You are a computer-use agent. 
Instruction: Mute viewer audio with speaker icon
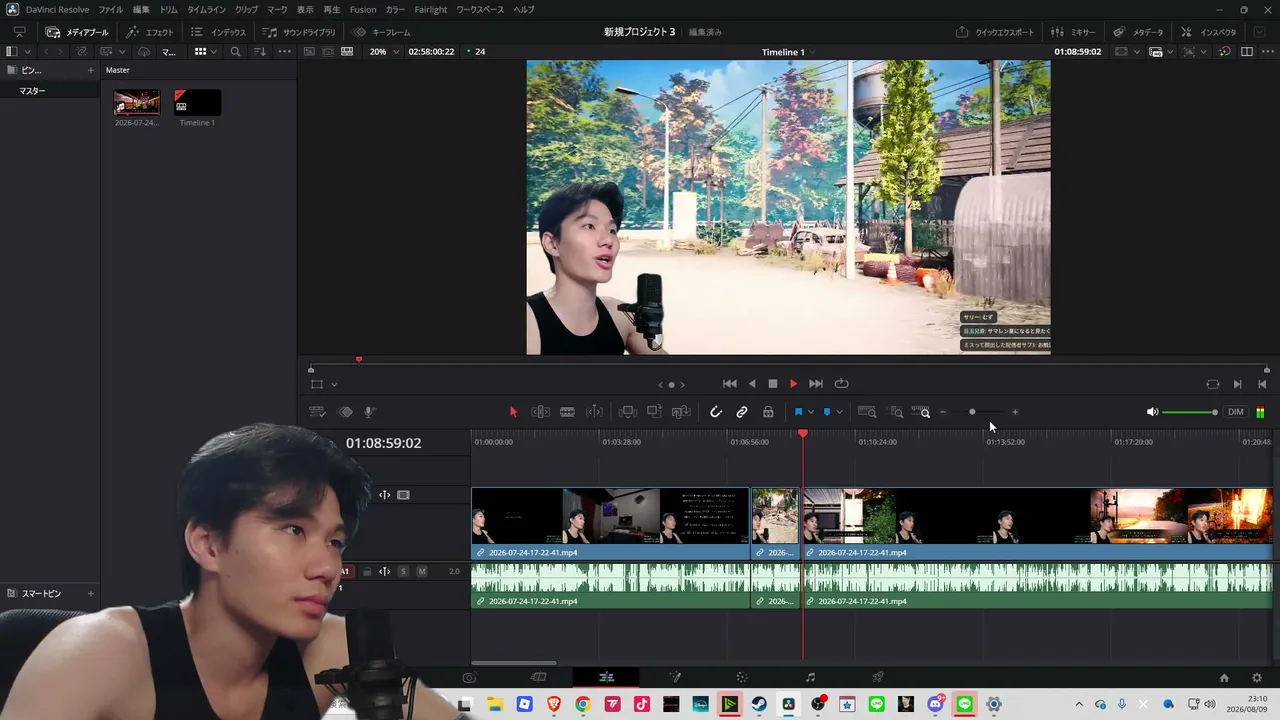1152,412
